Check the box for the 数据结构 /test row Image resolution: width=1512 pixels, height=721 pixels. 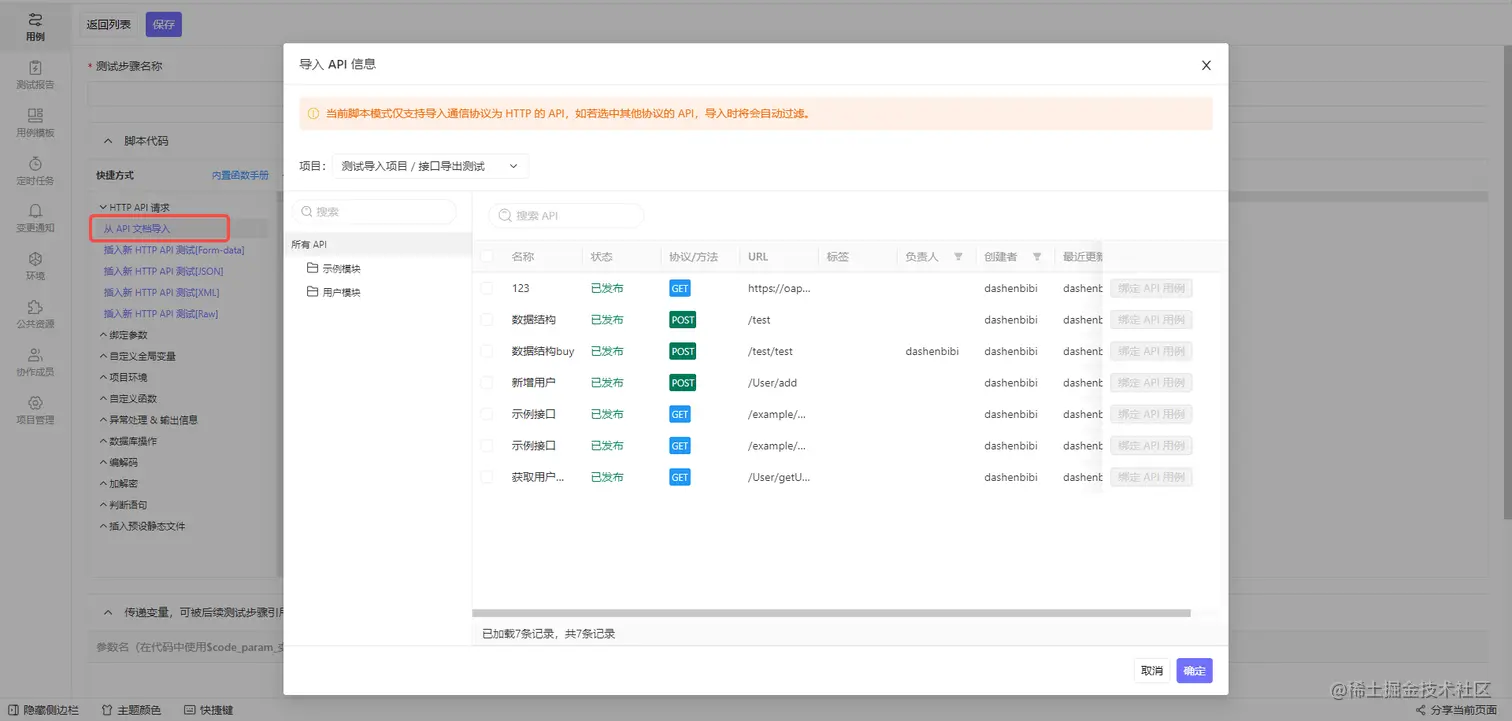tap(487, 320)
